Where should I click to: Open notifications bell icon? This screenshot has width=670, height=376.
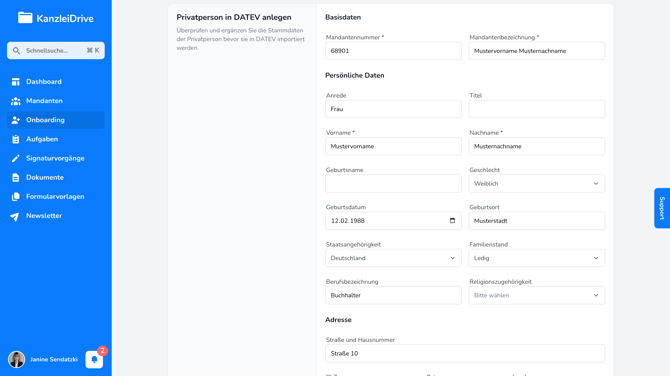94,359
